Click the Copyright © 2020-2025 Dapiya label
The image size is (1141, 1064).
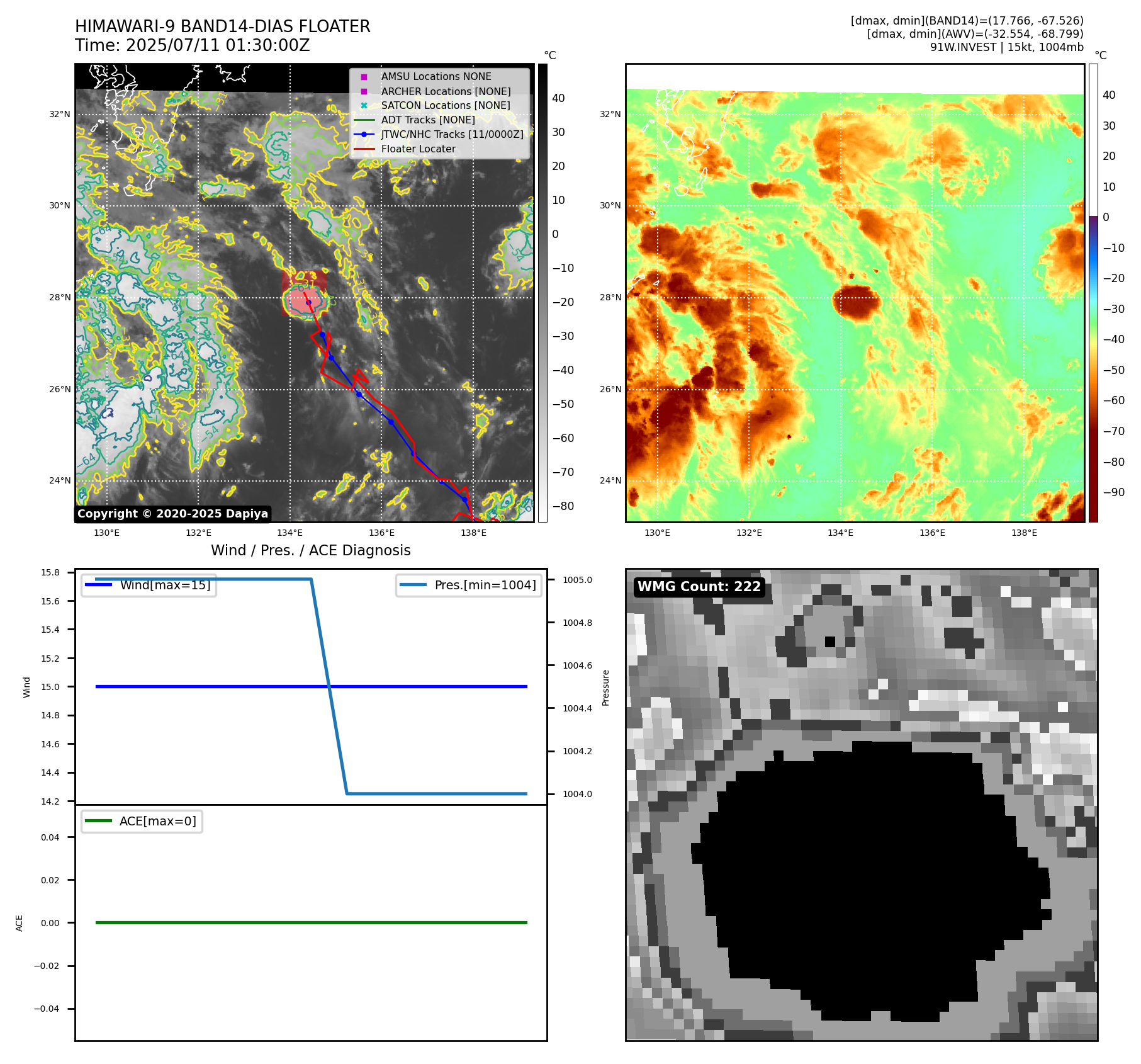coord(172,514)
